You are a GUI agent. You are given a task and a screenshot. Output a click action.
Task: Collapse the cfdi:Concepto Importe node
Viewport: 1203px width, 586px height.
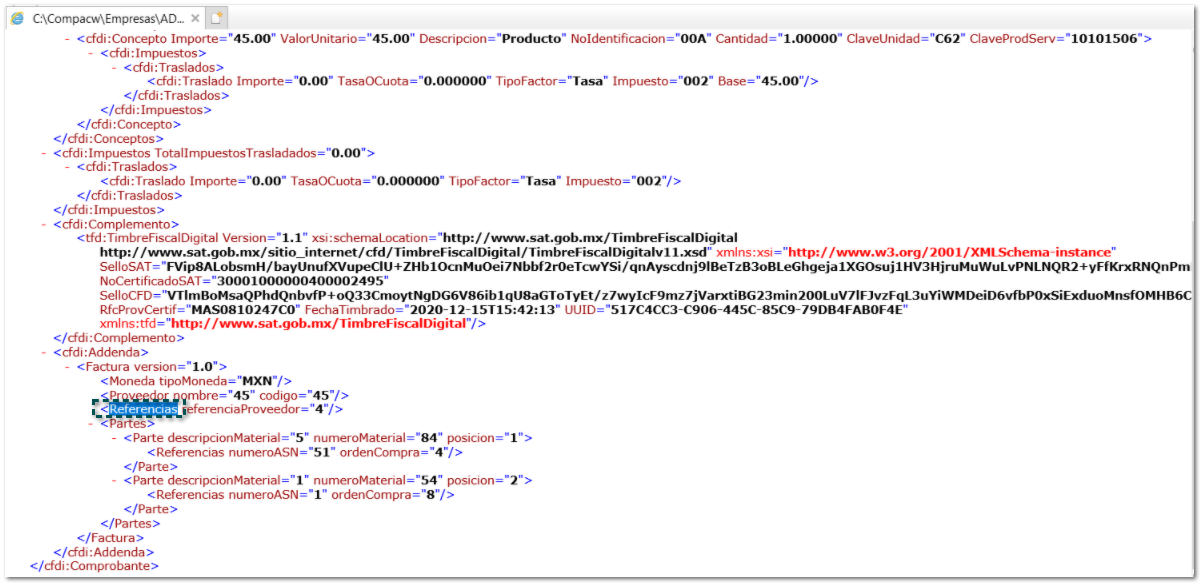68,39
